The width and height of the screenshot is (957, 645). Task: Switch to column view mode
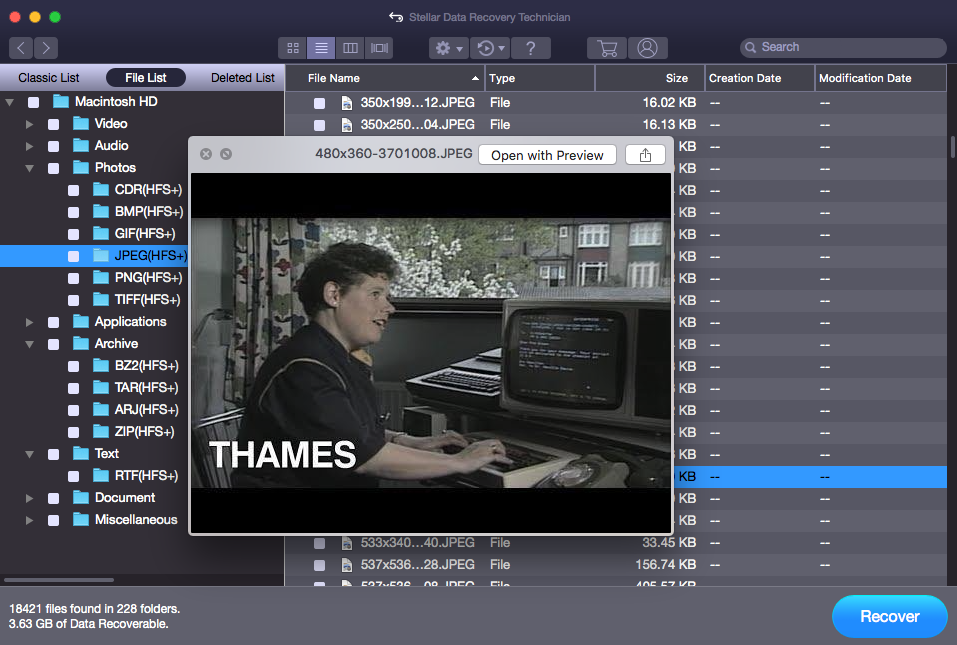pyautogui.click(x=350, y=48)
